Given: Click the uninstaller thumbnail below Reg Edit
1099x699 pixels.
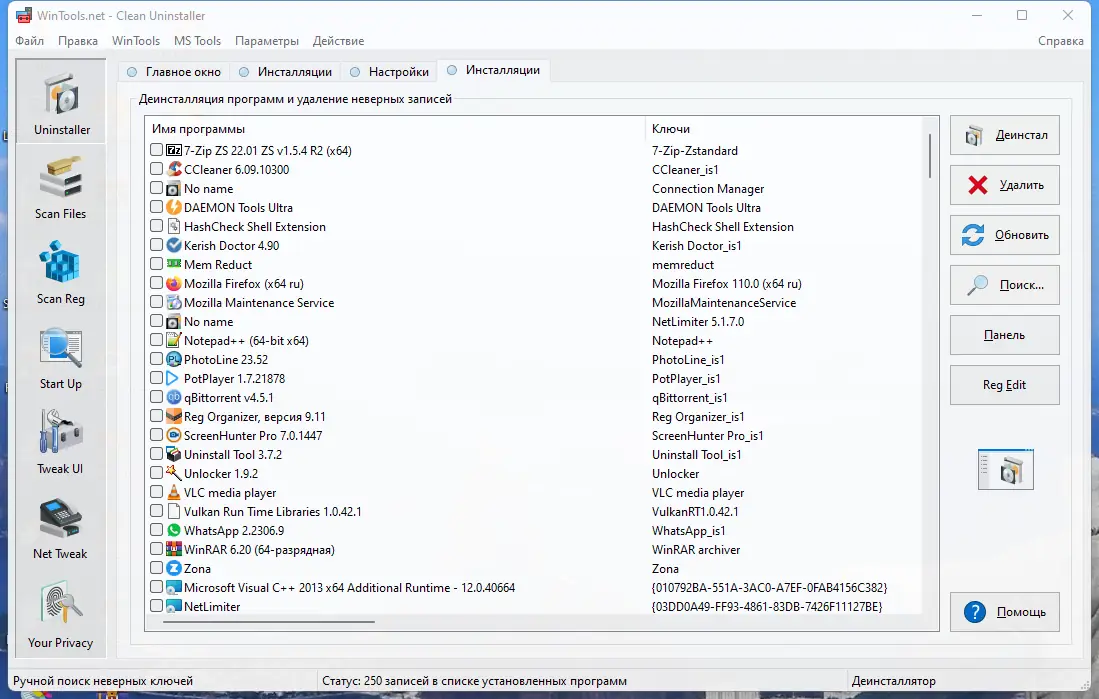Looking at the screenshot, I should pyautogui.click(x=1005, y=469).
